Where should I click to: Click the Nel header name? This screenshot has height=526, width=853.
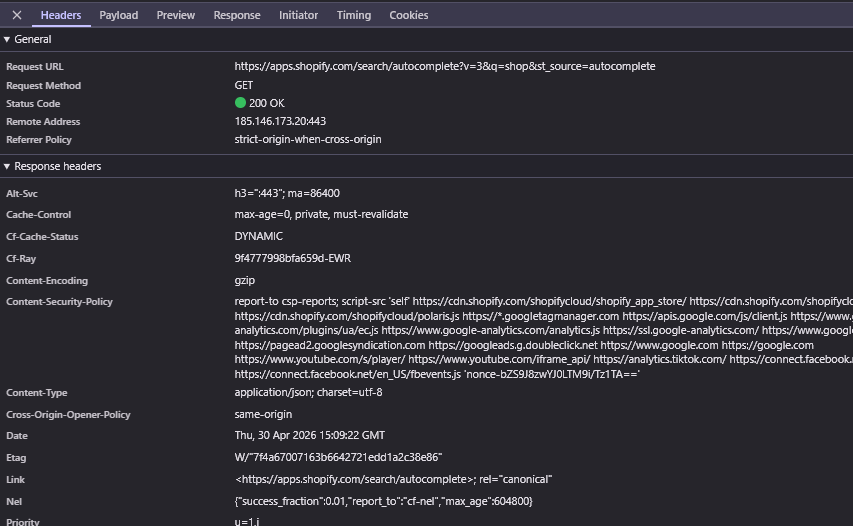14,502
